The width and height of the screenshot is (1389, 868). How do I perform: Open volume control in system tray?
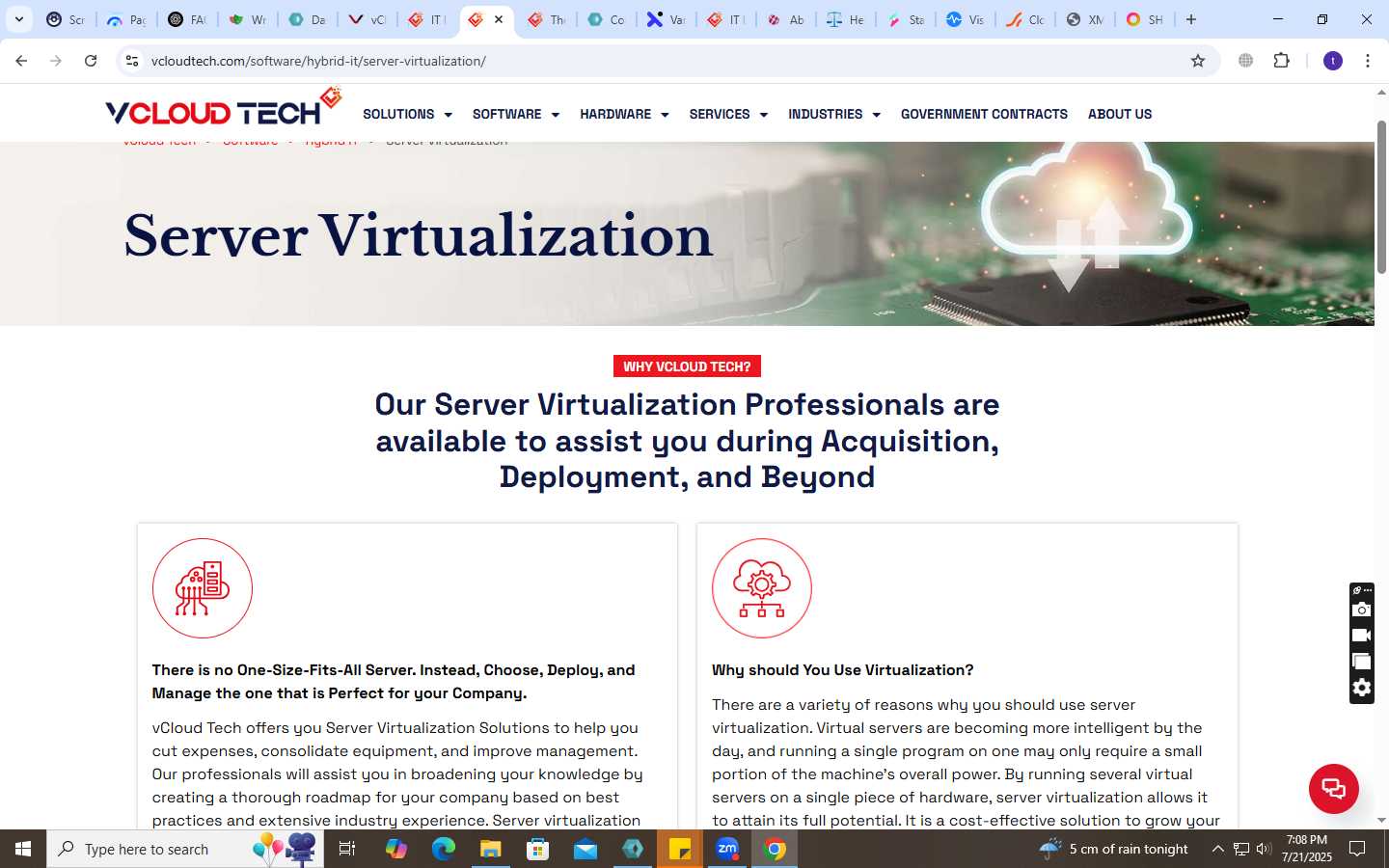click(x=1264, y=849)
